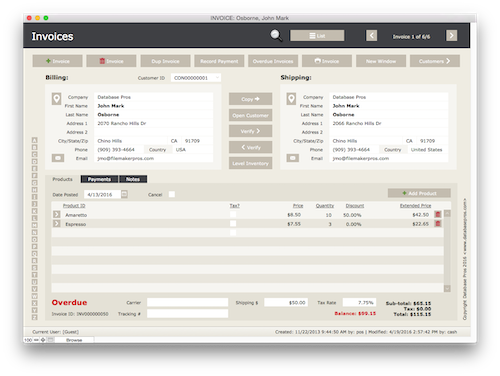Toggle the Tax checkbox for Espresso
This screenshot has height=376, width=500.
[233, 224]
